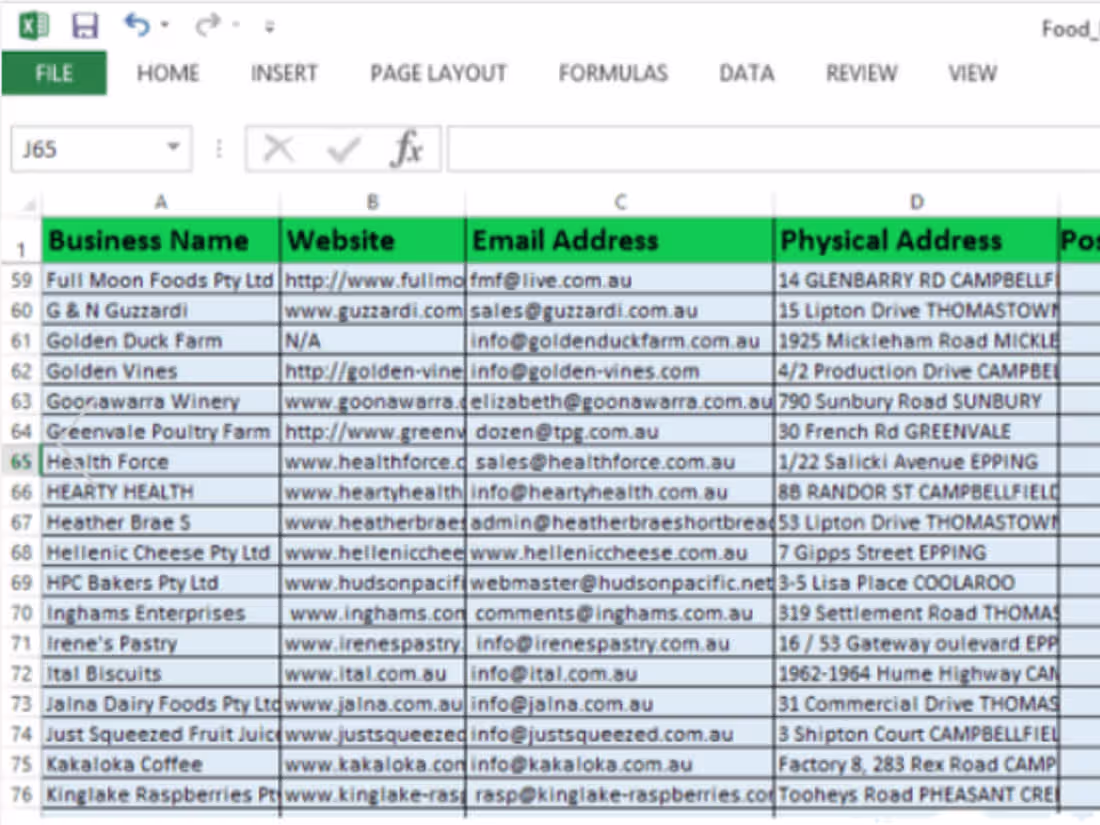The height and width of the screenshot is (825, 1100).
Task: Click the Cancel X on the formula bar
Action: click(x=278, y=147)
